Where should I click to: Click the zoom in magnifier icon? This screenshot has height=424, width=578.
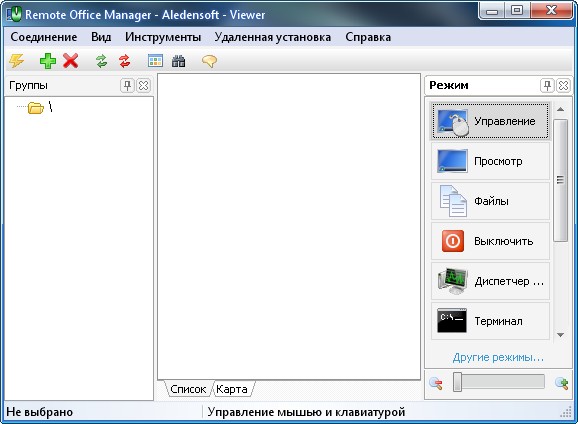(561, 384)
